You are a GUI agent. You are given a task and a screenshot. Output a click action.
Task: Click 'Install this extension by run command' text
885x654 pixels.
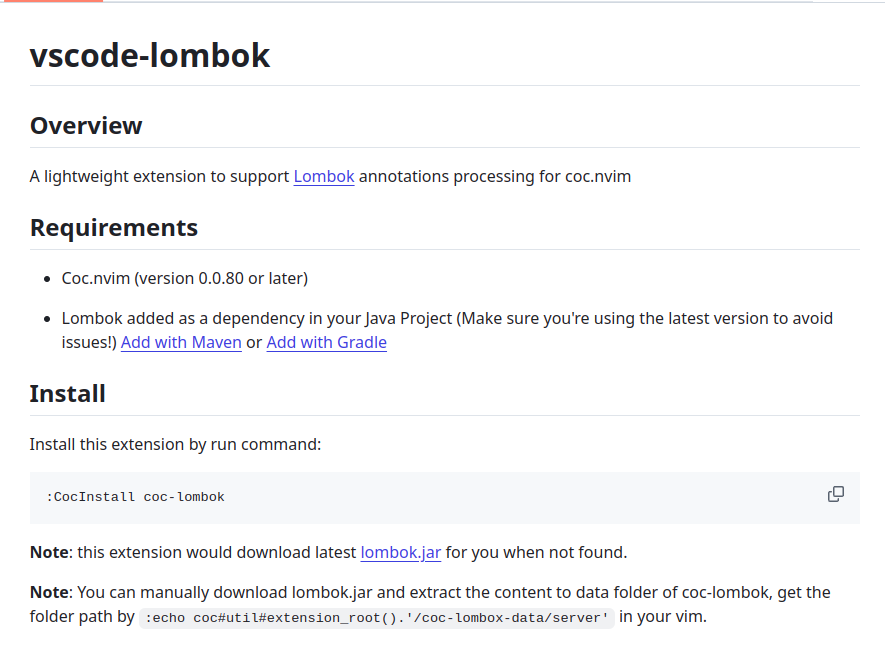click(175, 443)
